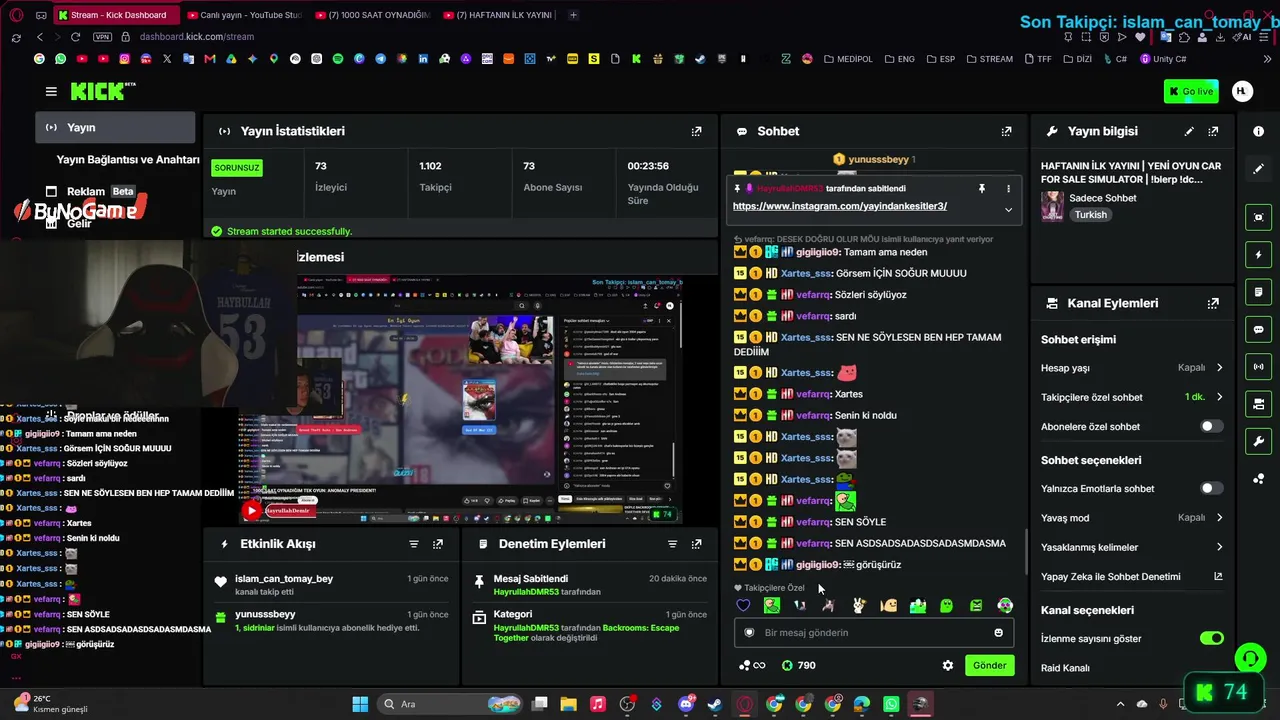Click the Kick logo in the header
Viewport: 1280px width, 720px height.
click(101, 91)
